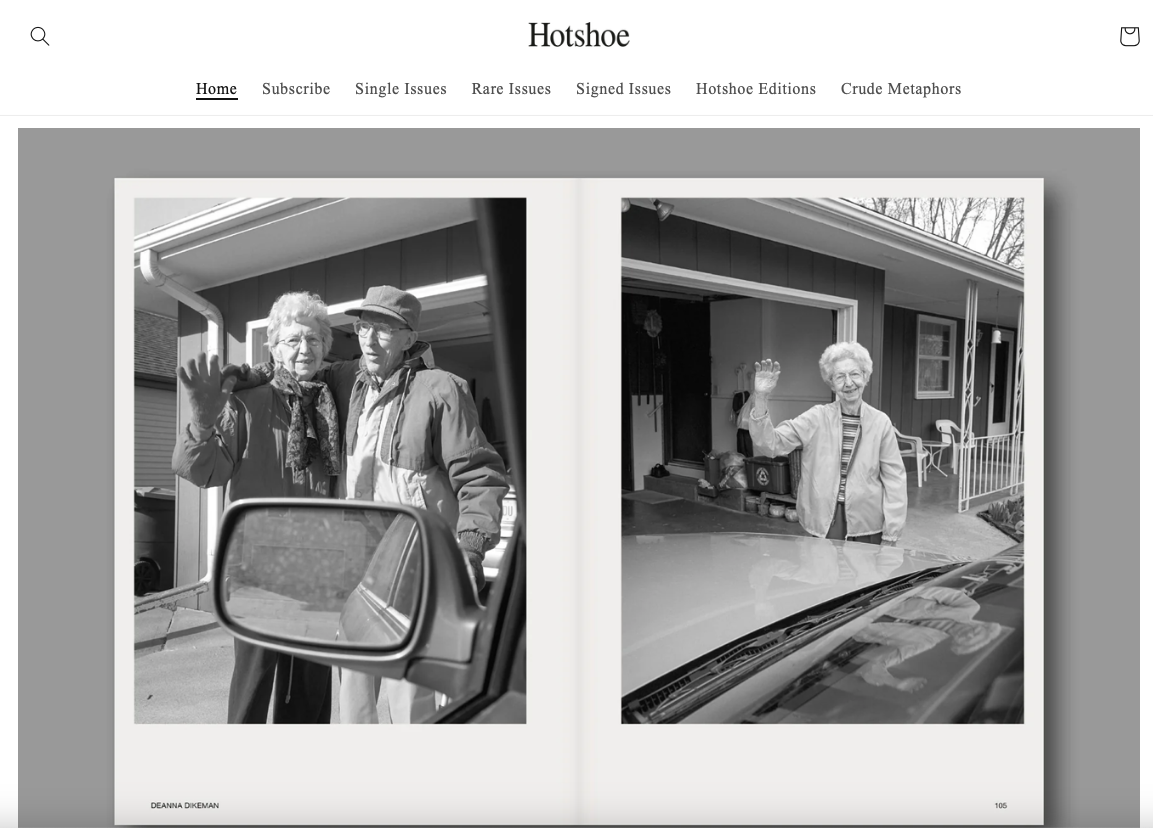Open the Signed Issues section
The width and height of the screenshot is (1153, 828).
pos(623,89)
